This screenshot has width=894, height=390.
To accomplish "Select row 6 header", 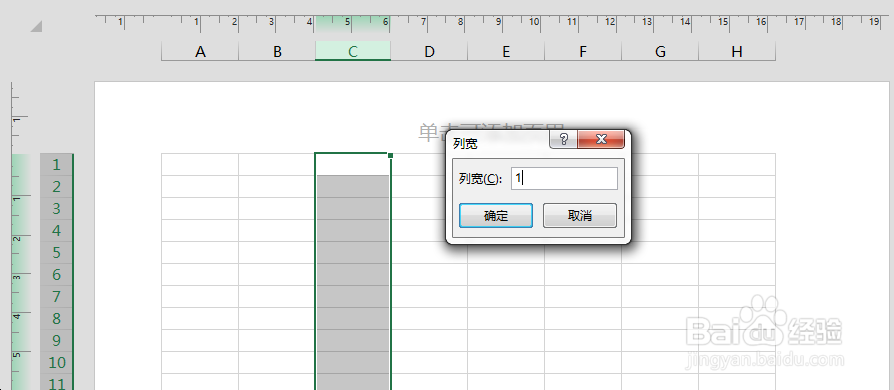I will (56, 275).
